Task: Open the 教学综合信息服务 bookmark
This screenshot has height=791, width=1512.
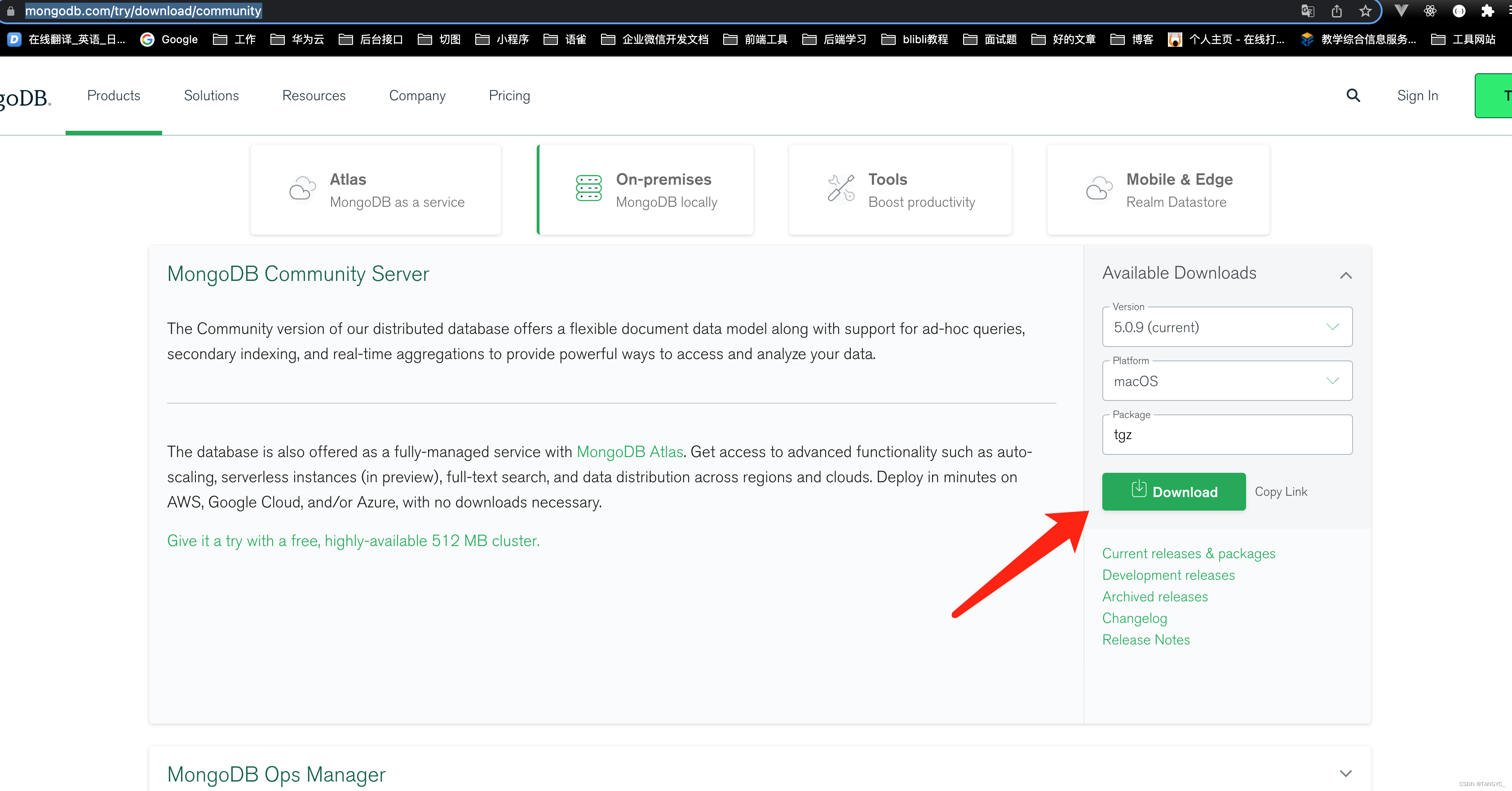Action: 1358,40
